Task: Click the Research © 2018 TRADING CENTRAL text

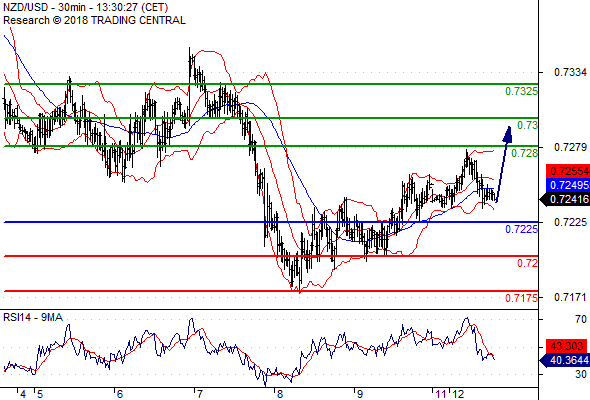Action: tap(94, 20)
